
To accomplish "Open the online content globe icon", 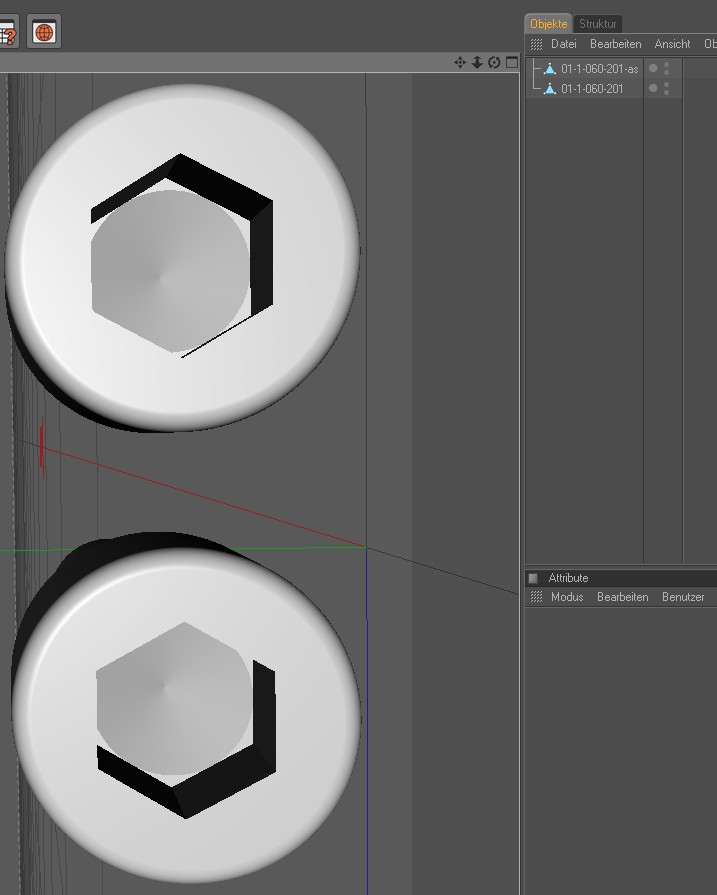I will click(x=44, y=32).
